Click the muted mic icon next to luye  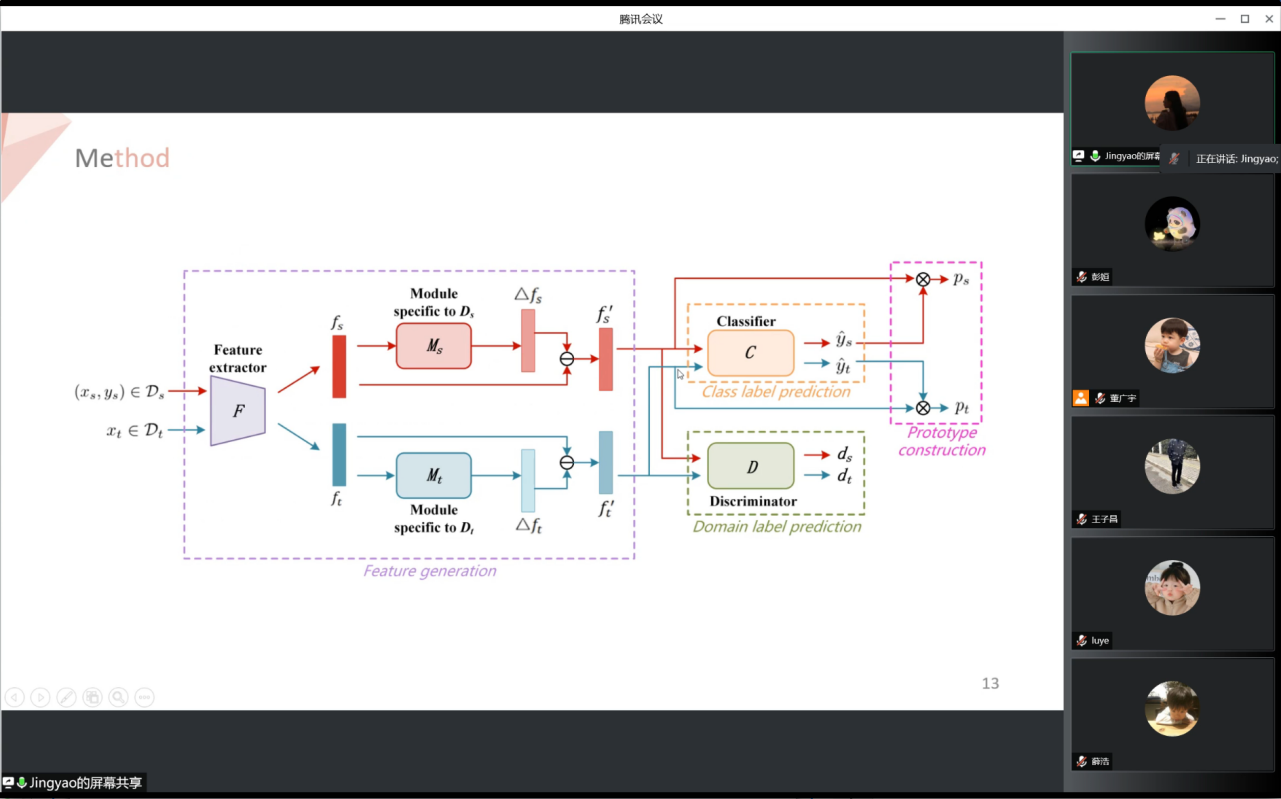pyautogui.click(x=1081, y=640)
